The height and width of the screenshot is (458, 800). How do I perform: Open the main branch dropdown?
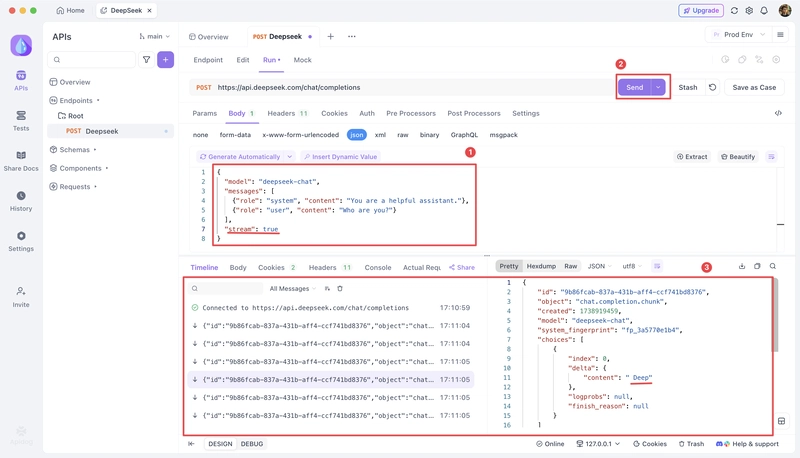click(155, 37)
